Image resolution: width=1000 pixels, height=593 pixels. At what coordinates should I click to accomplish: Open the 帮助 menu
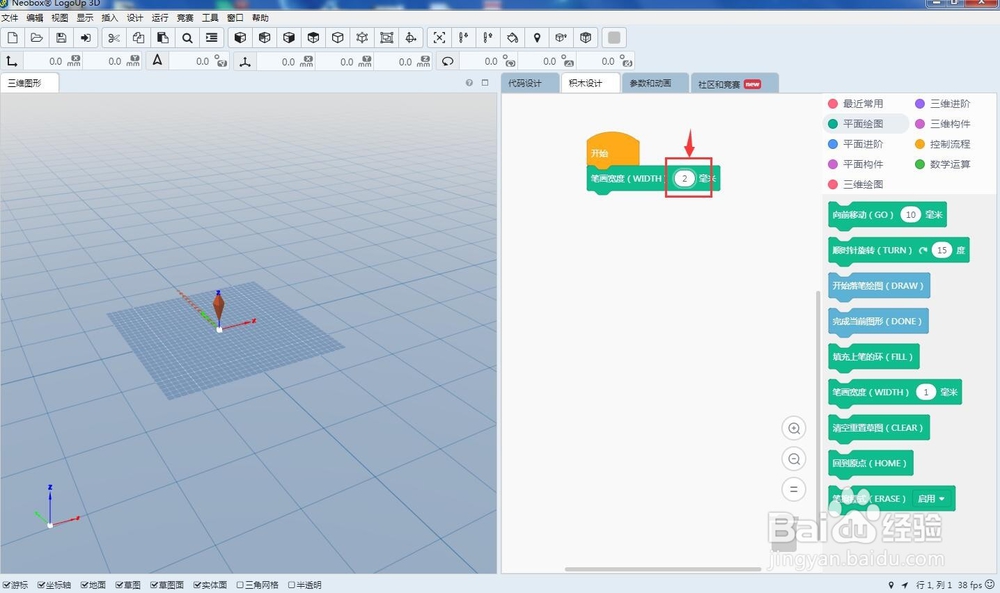pyautogui.click(x=260, y=18)
